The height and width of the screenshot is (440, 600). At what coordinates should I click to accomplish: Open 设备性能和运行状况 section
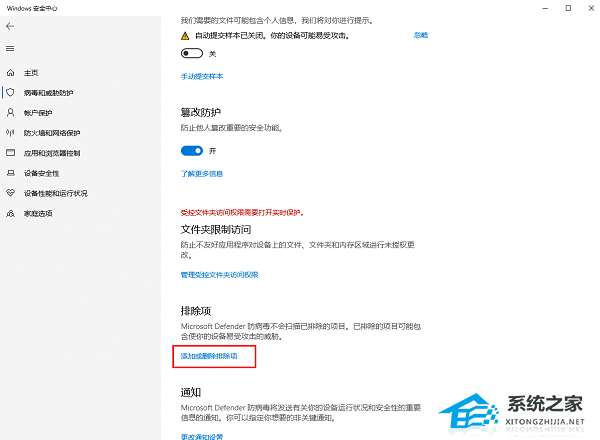55,193
